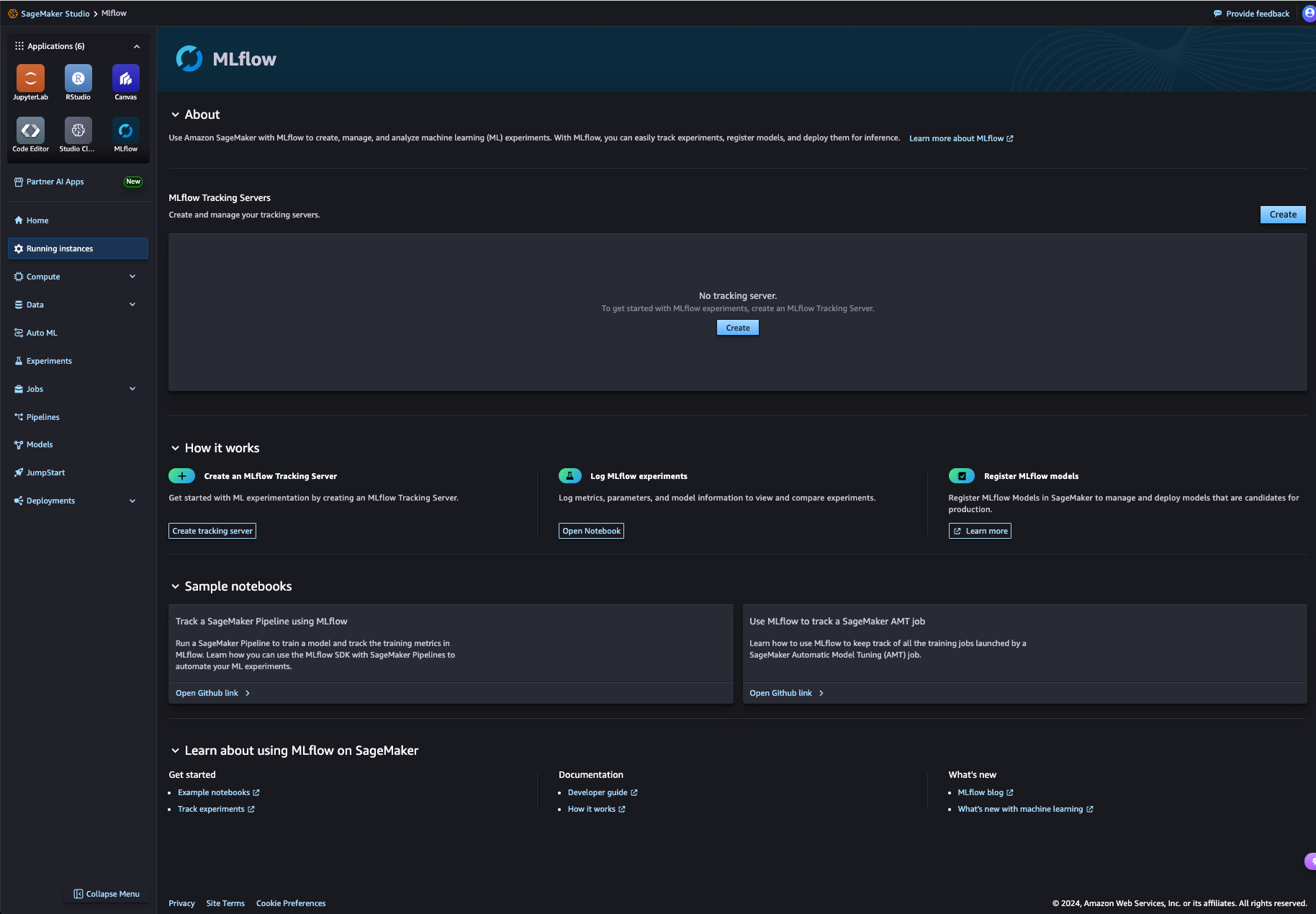Click the top-right Create tracking server button
The width and height of the screenshot is (1316, 914).
(x=1283, y=215)
